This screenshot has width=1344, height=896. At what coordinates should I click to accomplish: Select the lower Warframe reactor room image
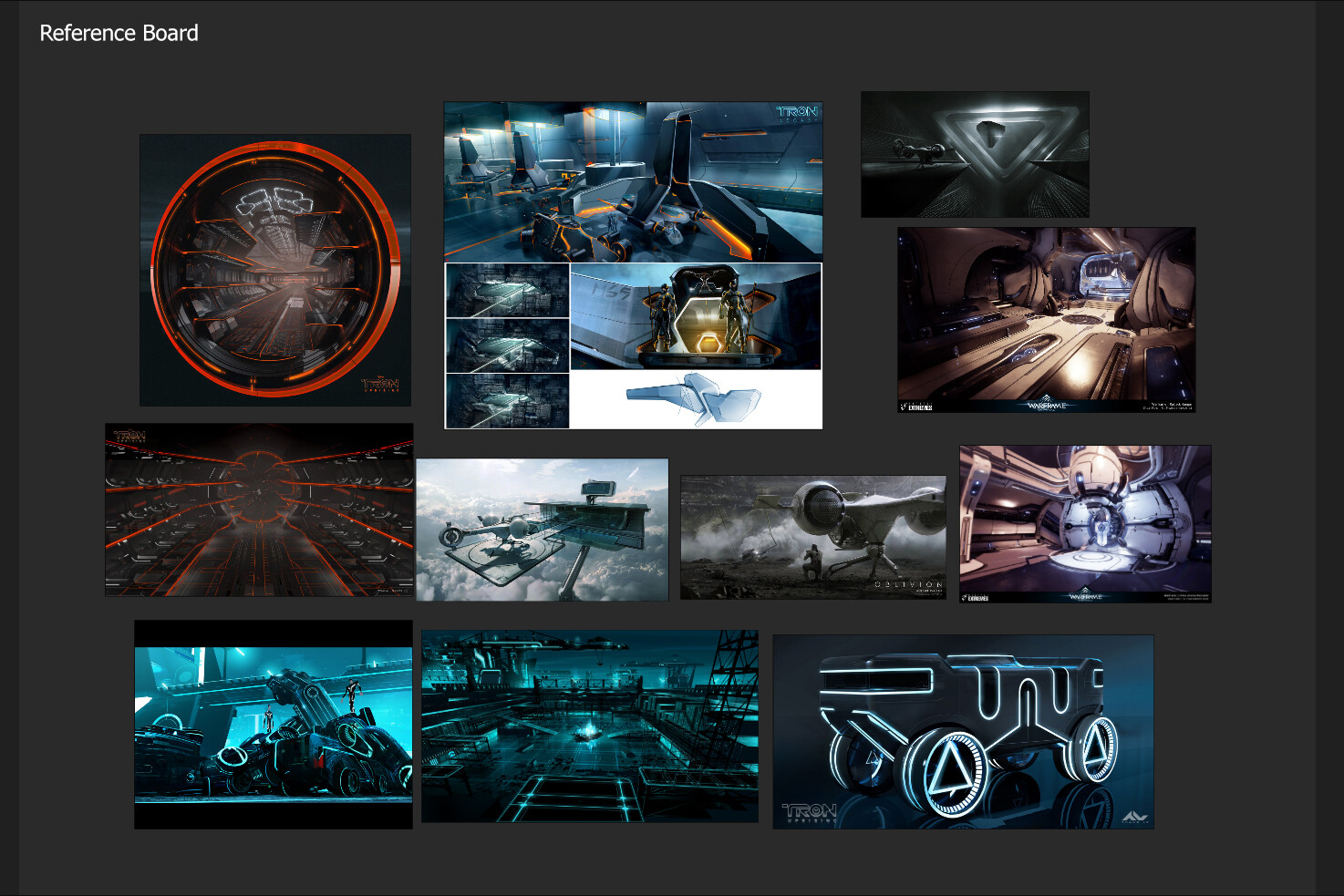pyautogui.click(x=1085, y=523)
